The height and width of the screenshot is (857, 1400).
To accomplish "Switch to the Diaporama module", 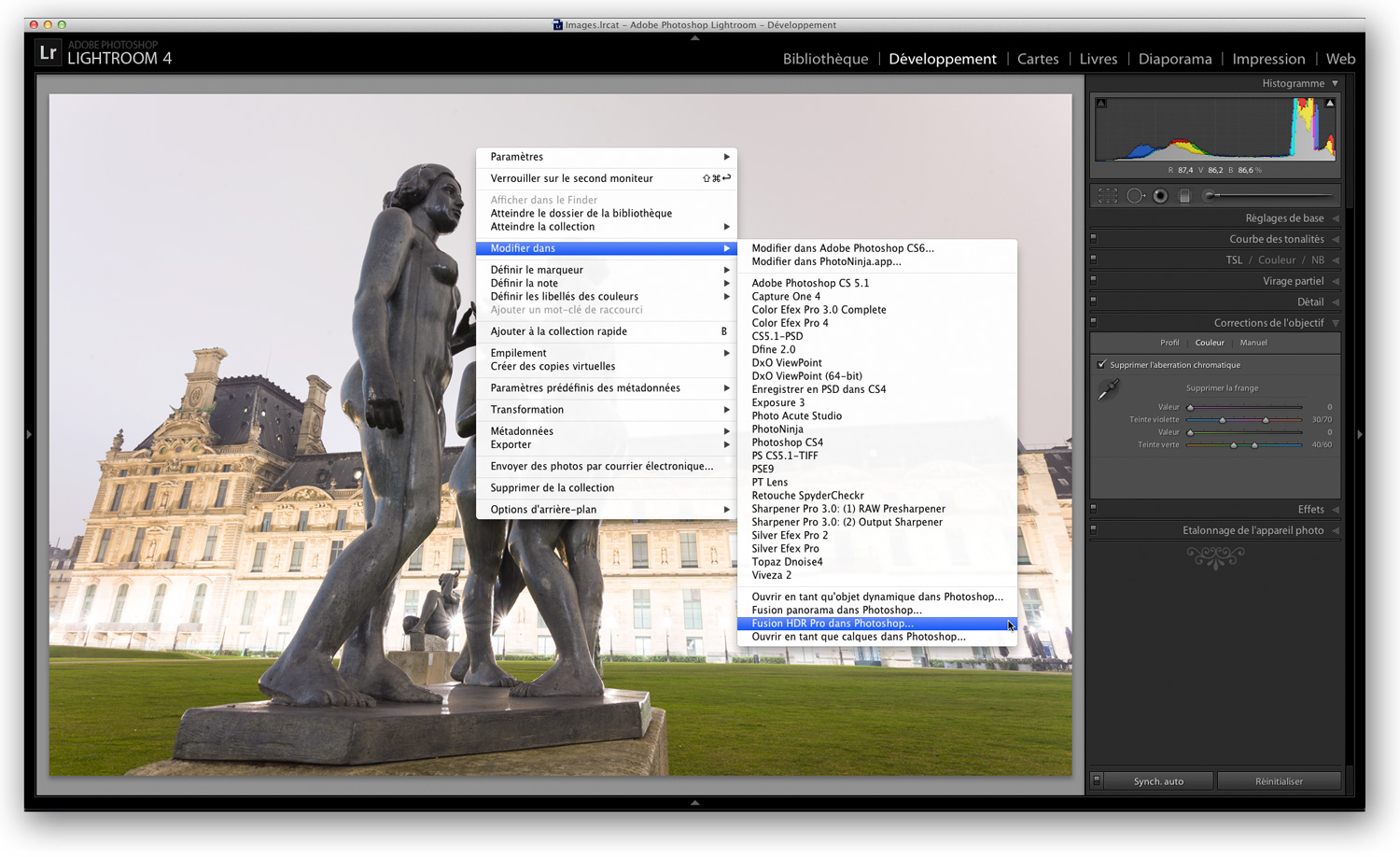I will pos(1175,59).
